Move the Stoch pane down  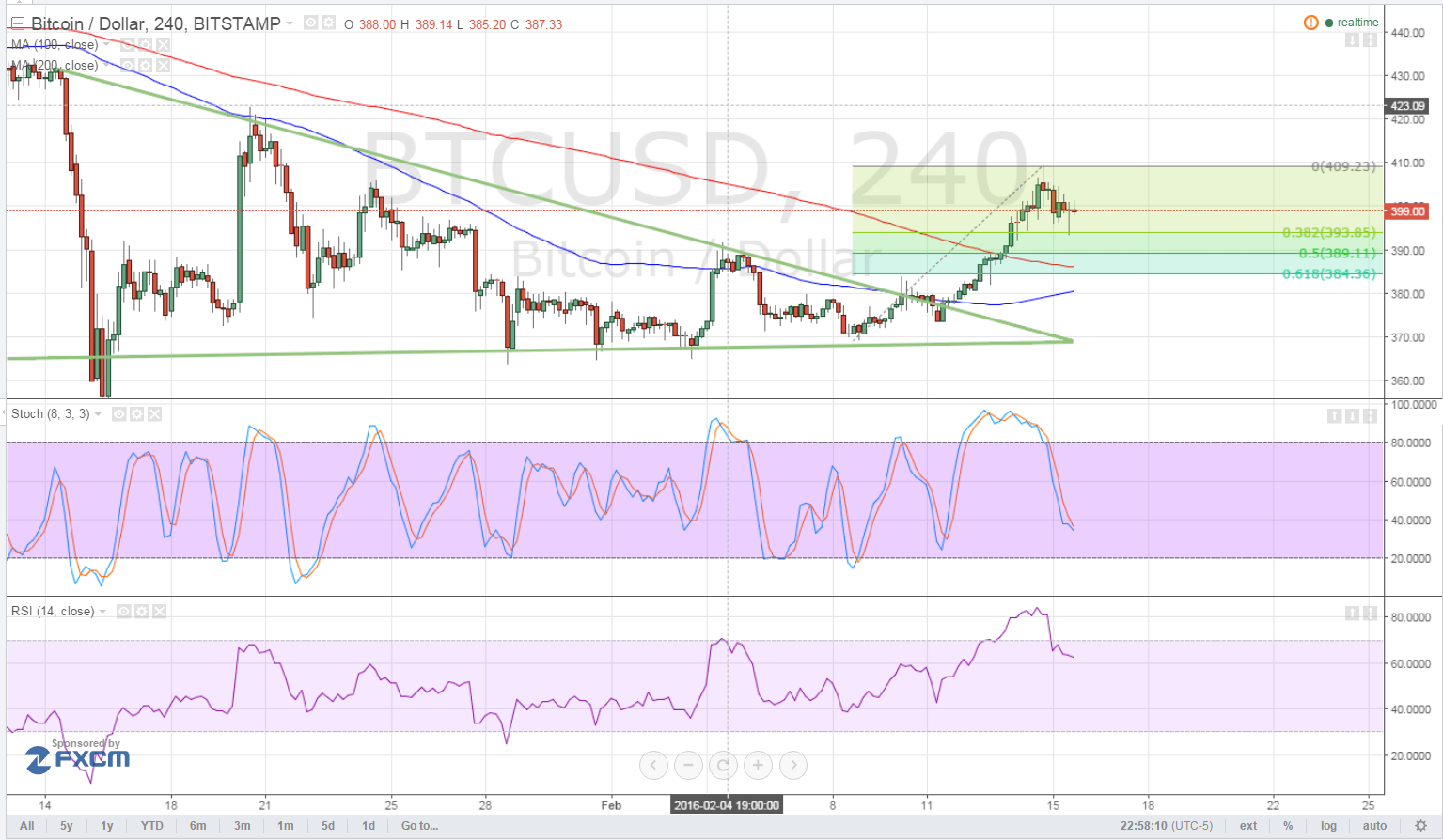[x=1352, y=415]
